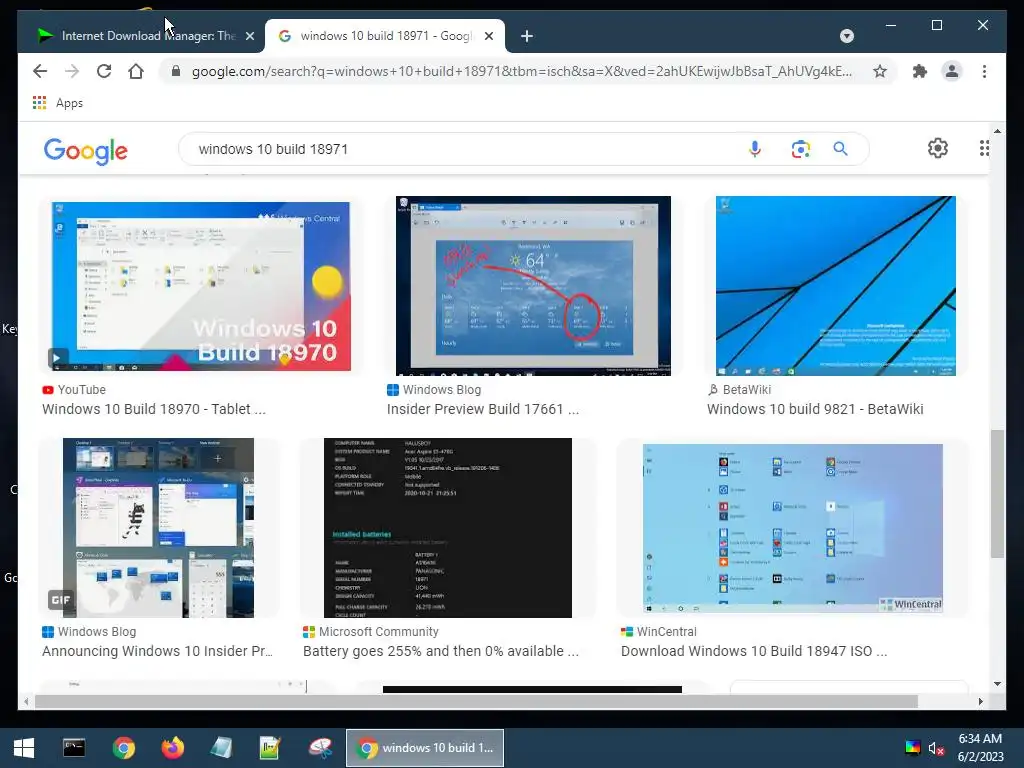1024x768 pixels.
Task: Open the Insider Preview Build 17661 image
Action: [533, 285]
